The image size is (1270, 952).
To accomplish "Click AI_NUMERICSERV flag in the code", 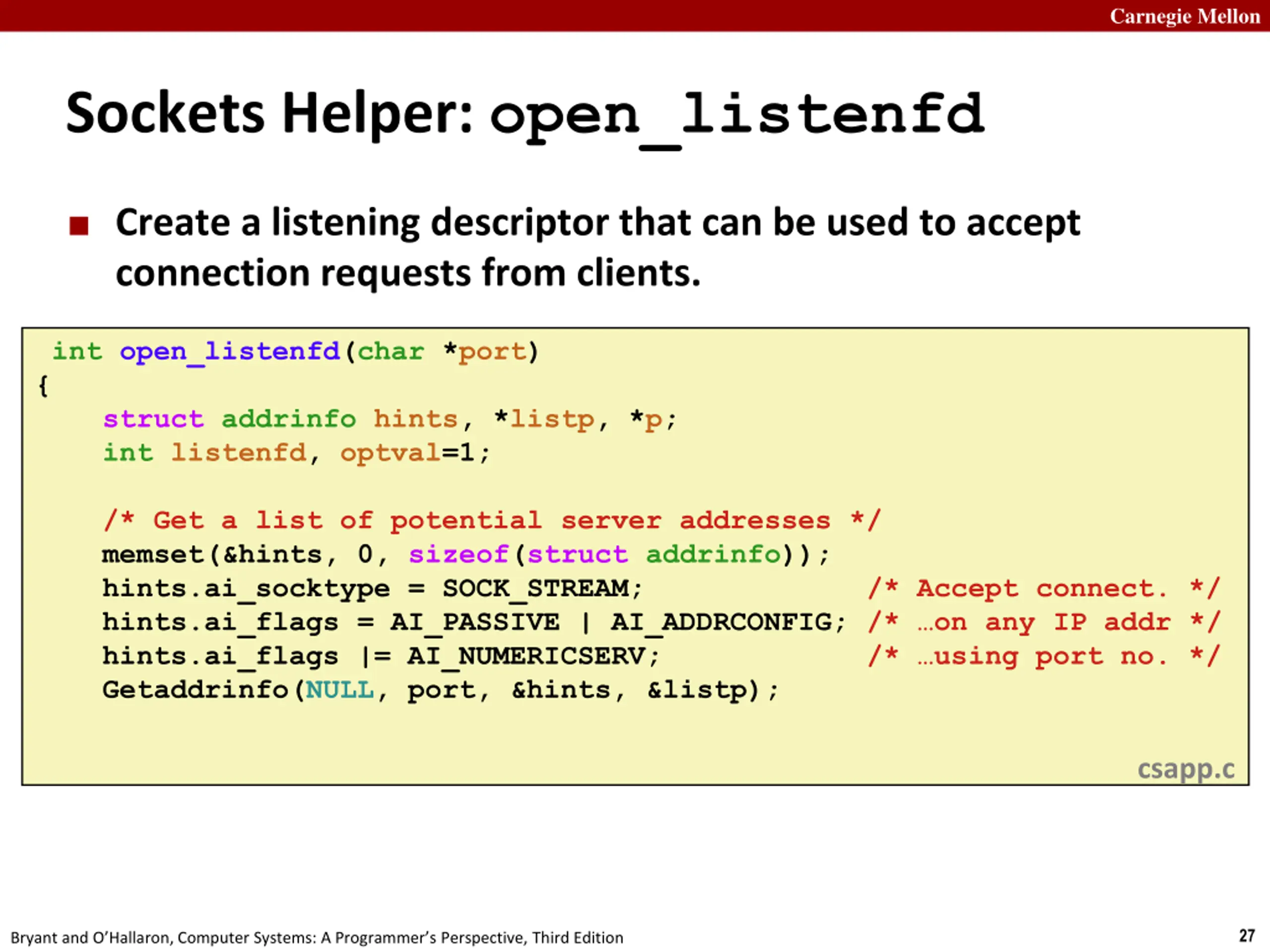I will pos(526,656).
